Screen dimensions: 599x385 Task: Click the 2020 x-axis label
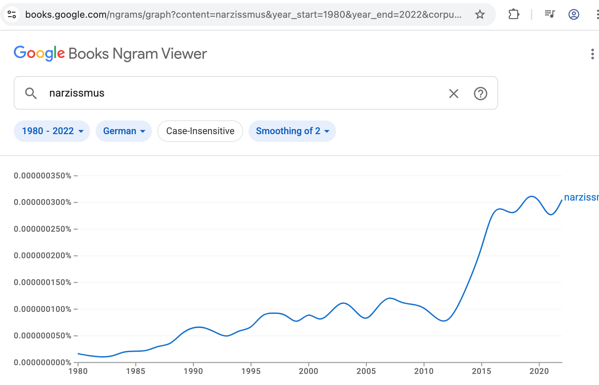coord(539,371)
